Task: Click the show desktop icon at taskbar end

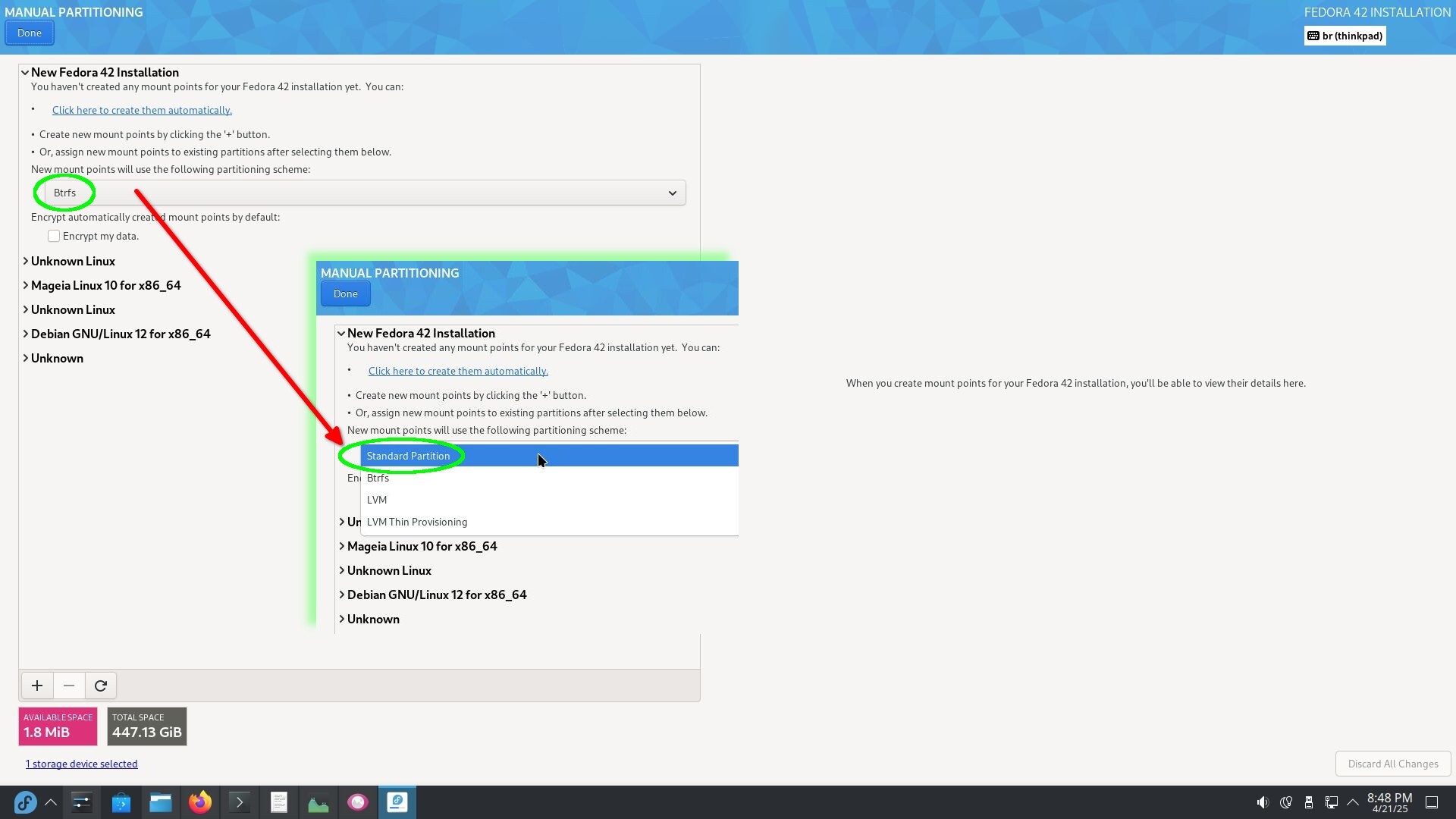Action: pyautogui.click(x=1432, y=802)
